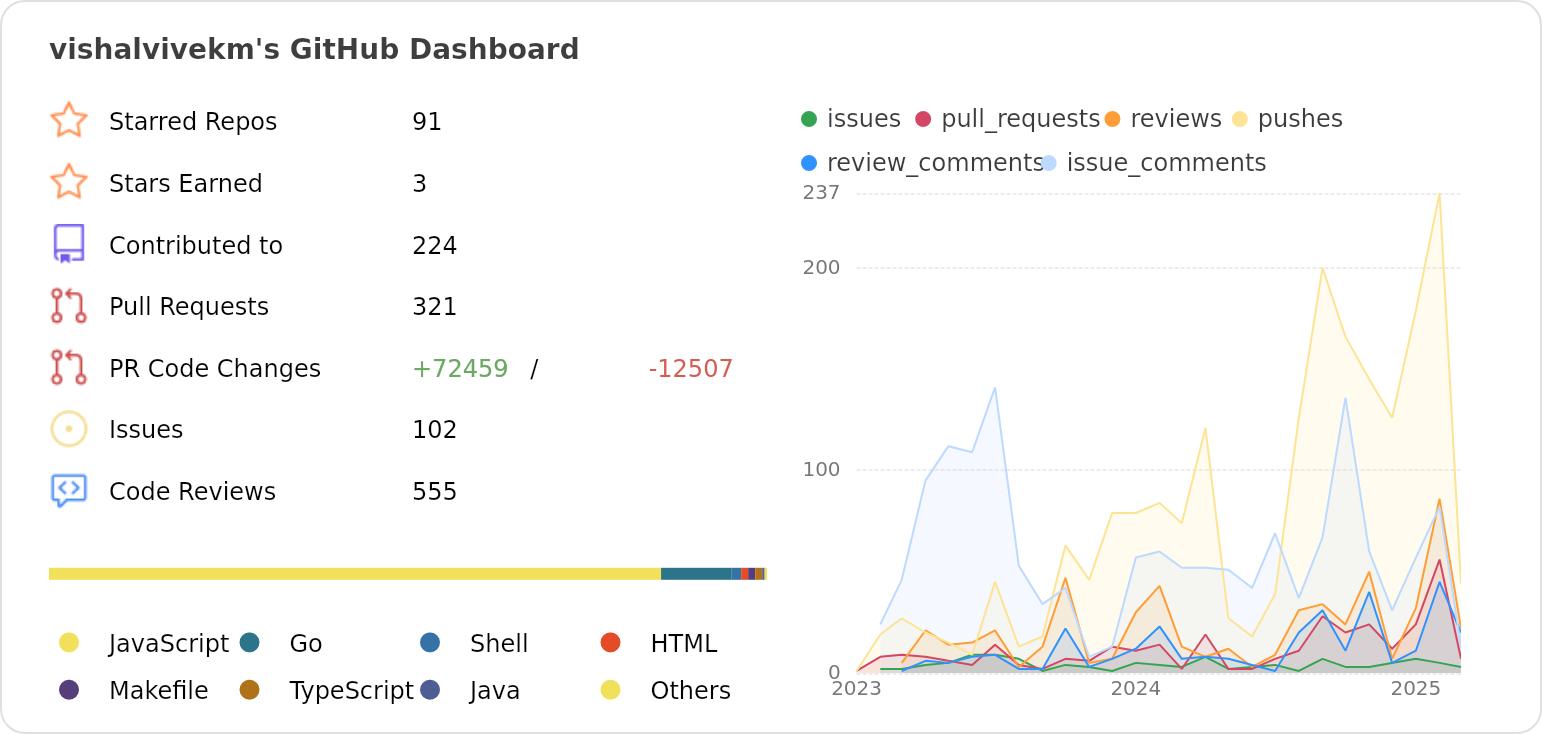Viewport: 1542px width, 734px height.
Task: Click the dashboard title vishalvivekm's GitHub Dashboard
Action: [314, 50]
